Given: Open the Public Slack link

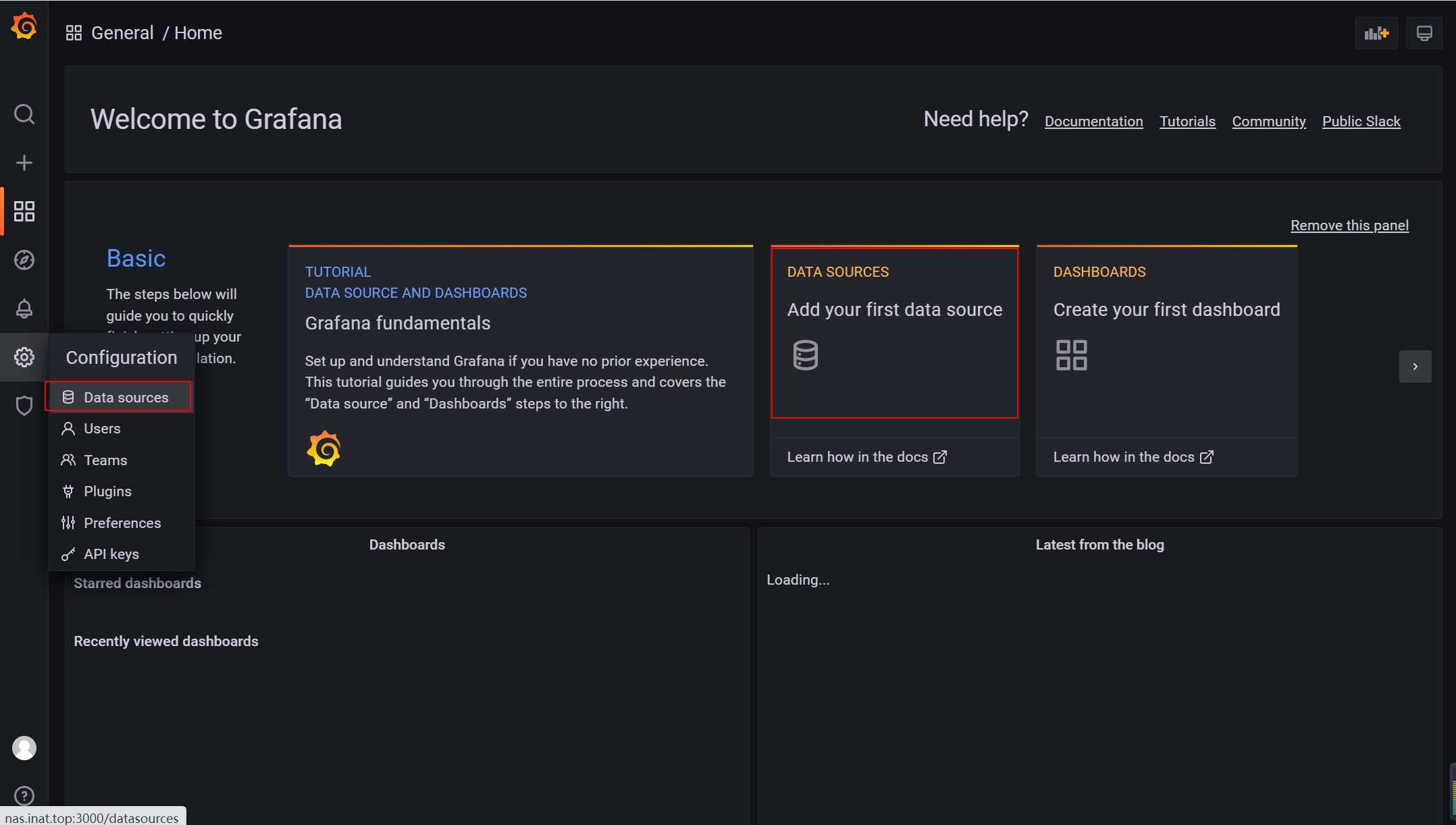Looking at the screenshot, I should pos(1361,122).
